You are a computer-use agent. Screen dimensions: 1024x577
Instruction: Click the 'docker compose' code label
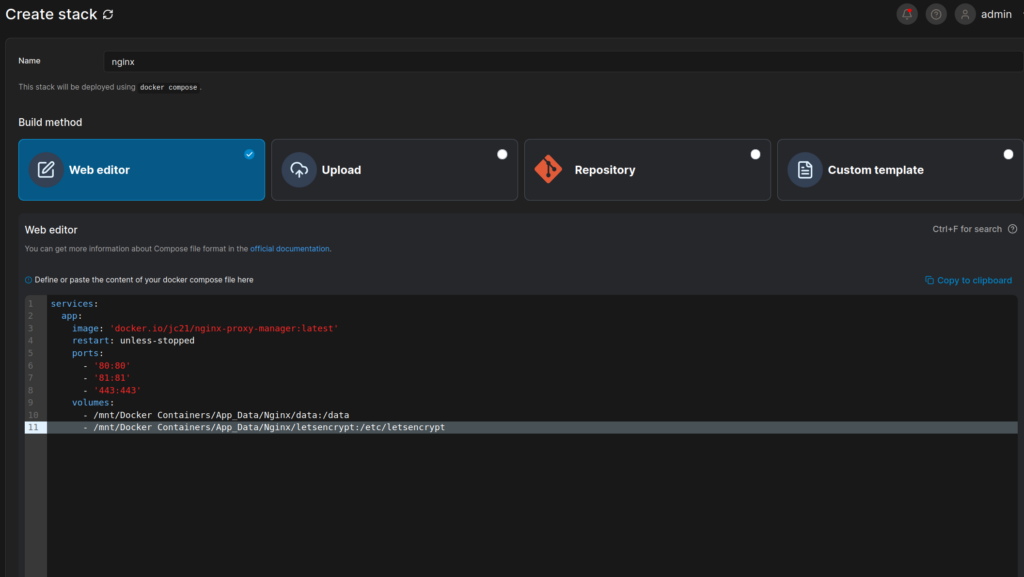click(x=168, y=87)
